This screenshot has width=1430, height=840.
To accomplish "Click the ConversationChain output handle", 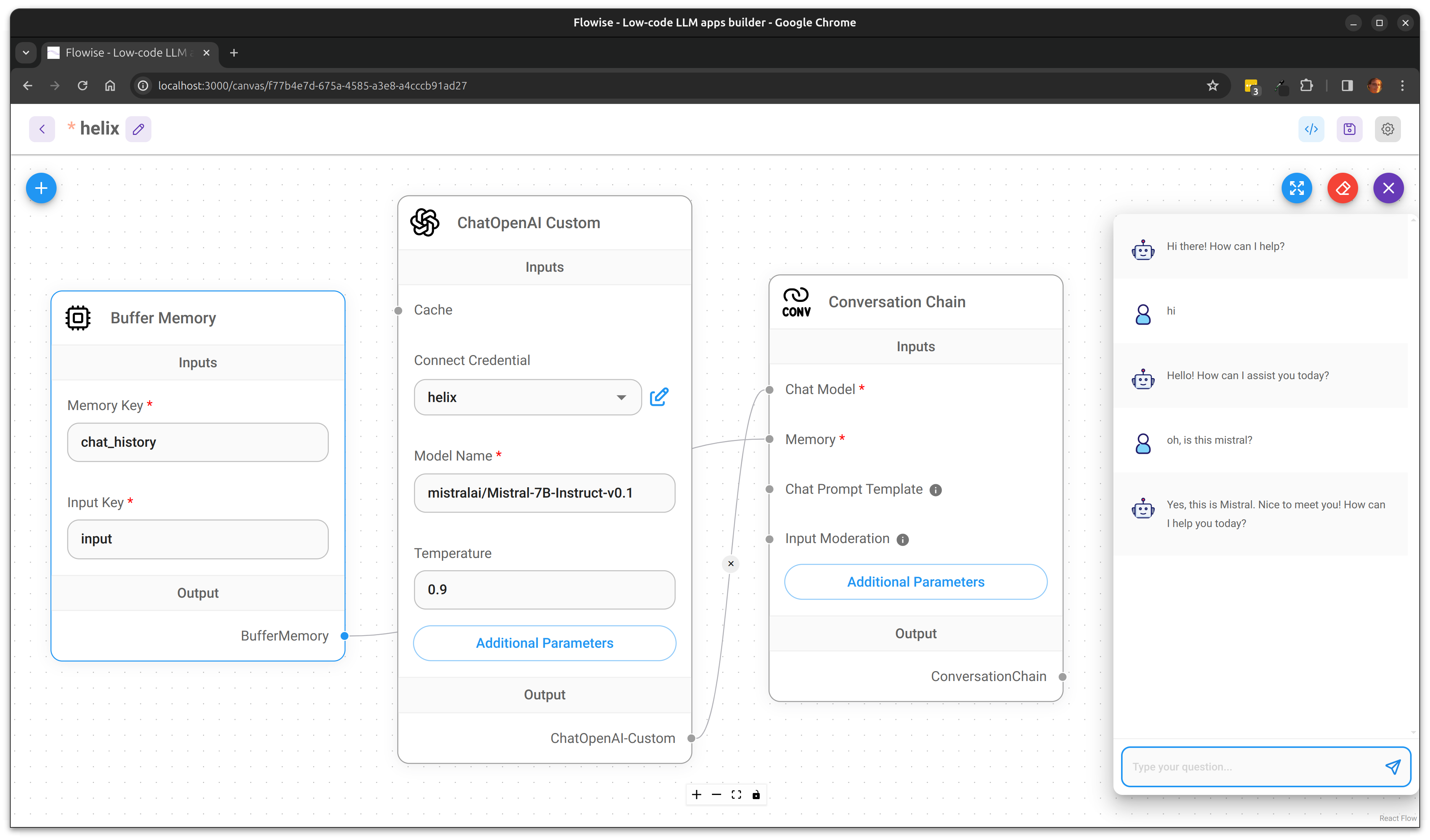I will click(x=1063, y=677).
